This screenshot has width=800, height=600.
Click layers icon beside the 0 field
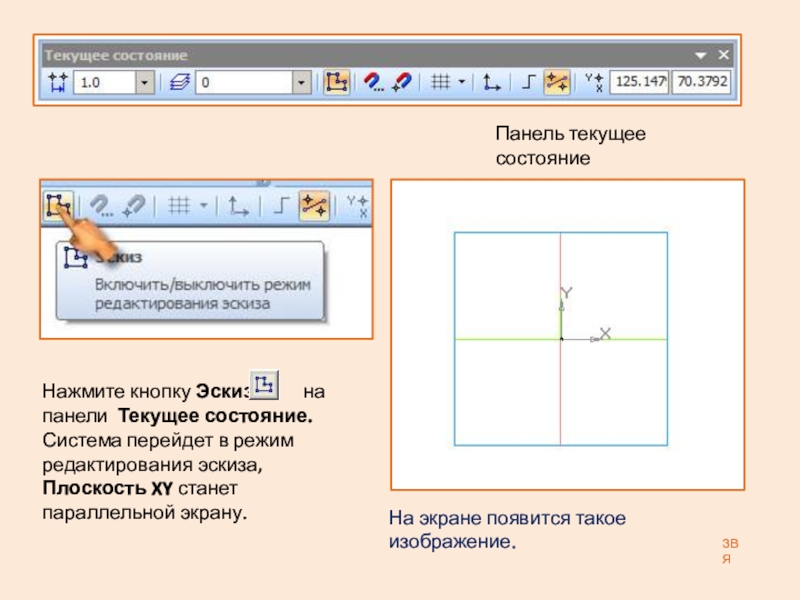coord(179,83)
